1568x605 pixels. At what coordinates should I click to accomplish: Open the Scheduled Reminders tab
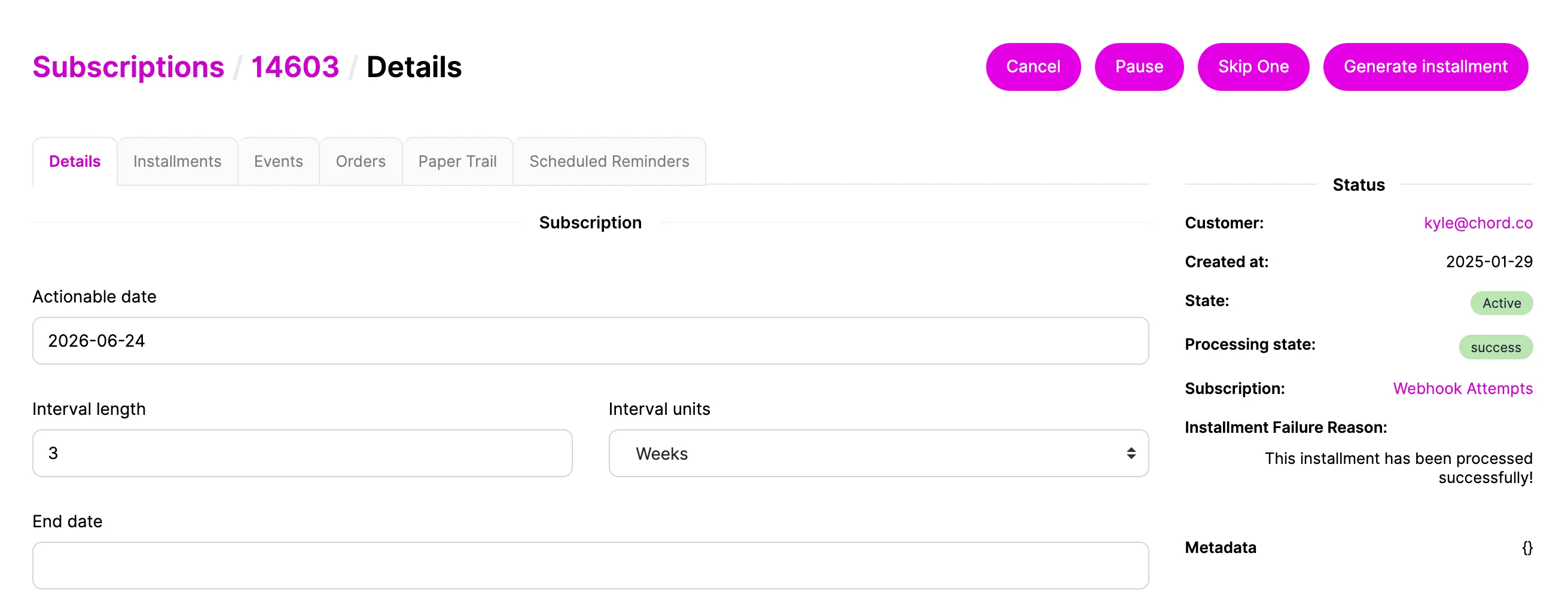pyautogui.click(x=609, y=161)
